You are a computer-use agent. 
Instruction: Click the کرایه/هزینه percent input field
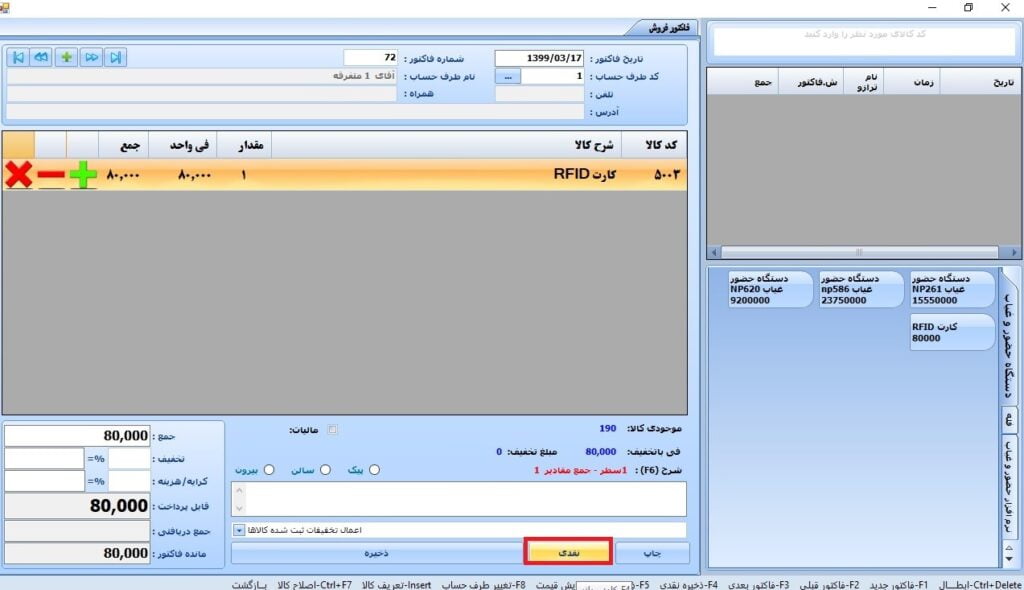click(x=129, y=481)
